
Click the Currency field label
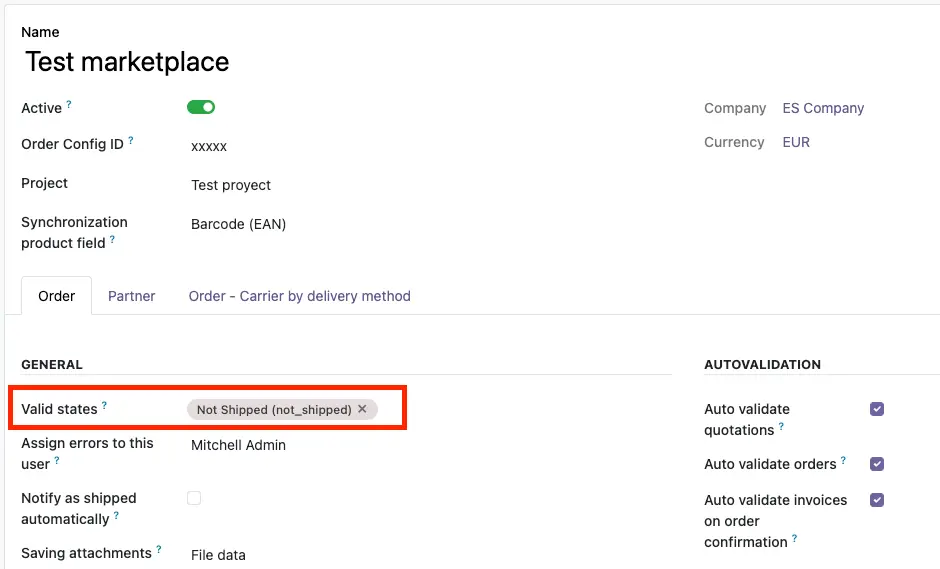click(734, 143)
